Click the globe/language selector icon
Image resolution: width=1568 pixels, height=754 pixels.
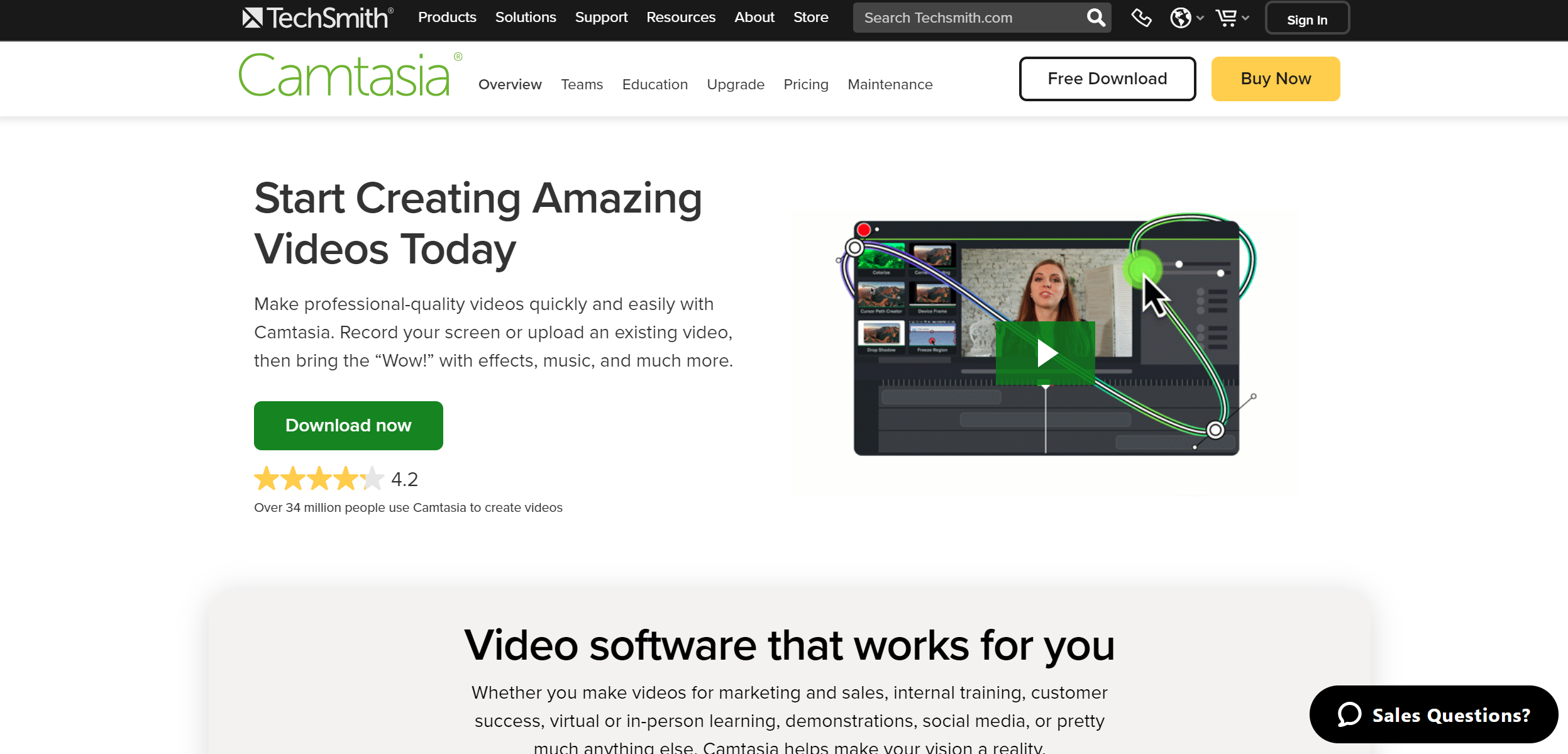[x=1183, y=17]
